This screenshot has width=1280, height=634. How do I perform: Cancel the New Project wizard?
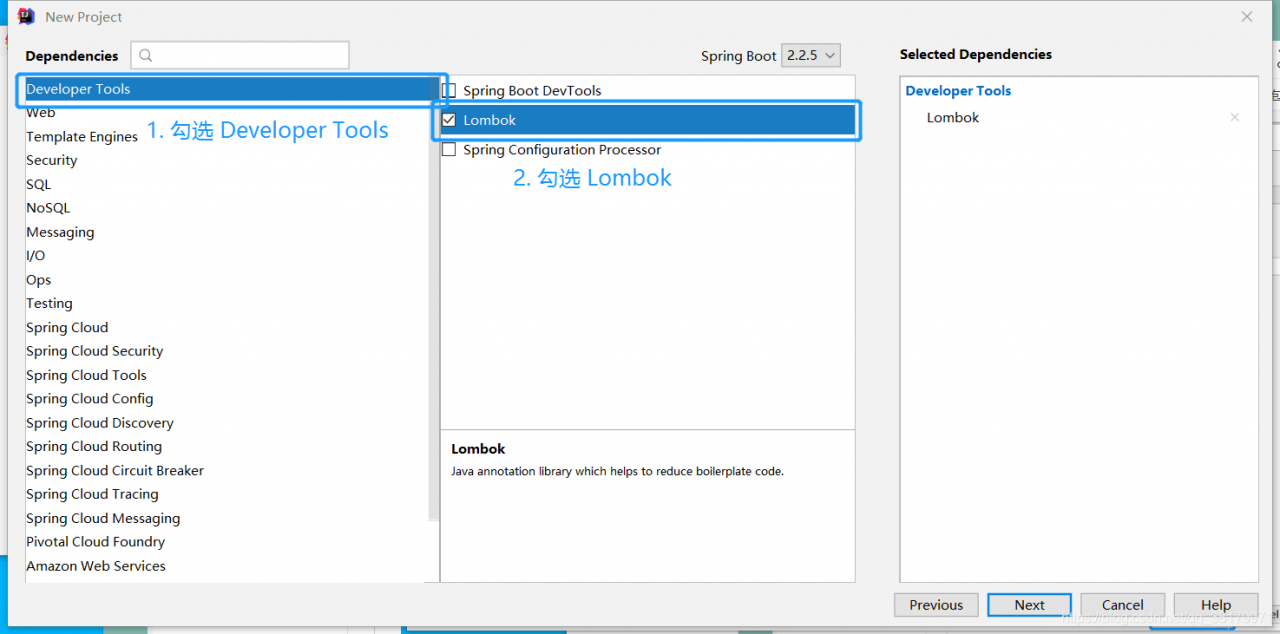(x=1123, y=605)
